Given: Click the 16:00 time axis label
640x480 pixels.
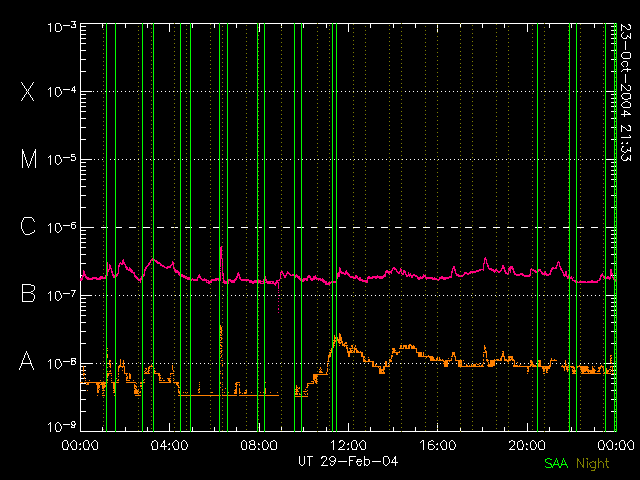Looking at the screenshot, I should [438, 445].
